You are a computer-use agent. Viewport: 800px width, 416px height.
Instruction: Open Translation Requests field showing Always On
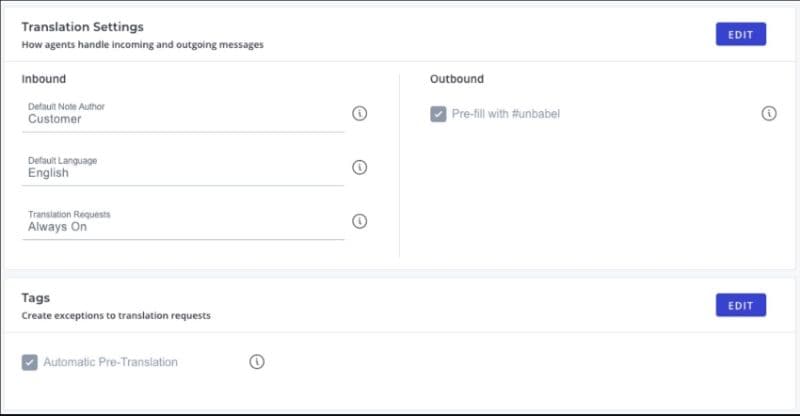pos(185,226)
